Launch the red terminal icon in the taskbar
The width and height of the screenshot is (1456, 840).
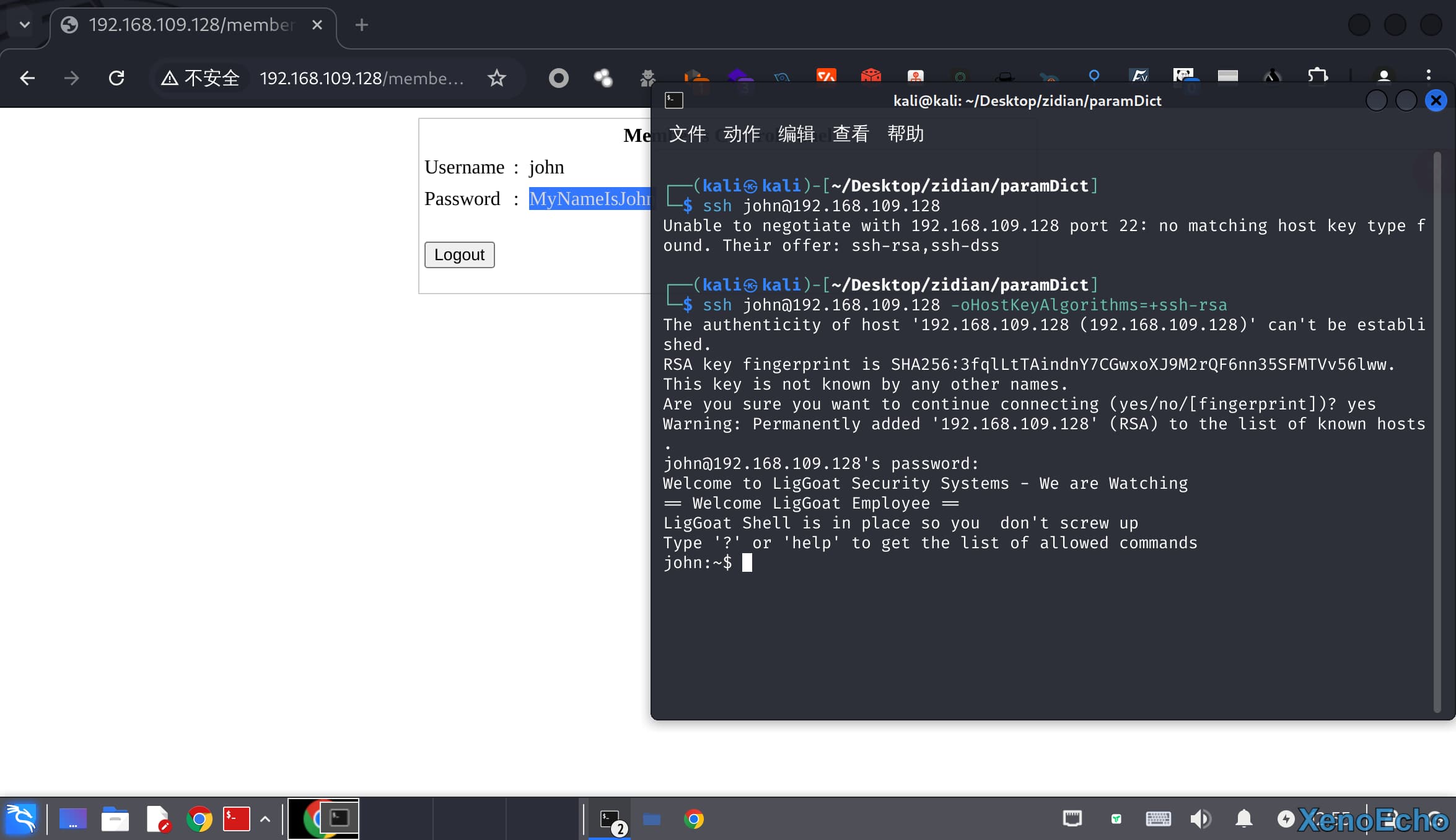tap(236, 819)
